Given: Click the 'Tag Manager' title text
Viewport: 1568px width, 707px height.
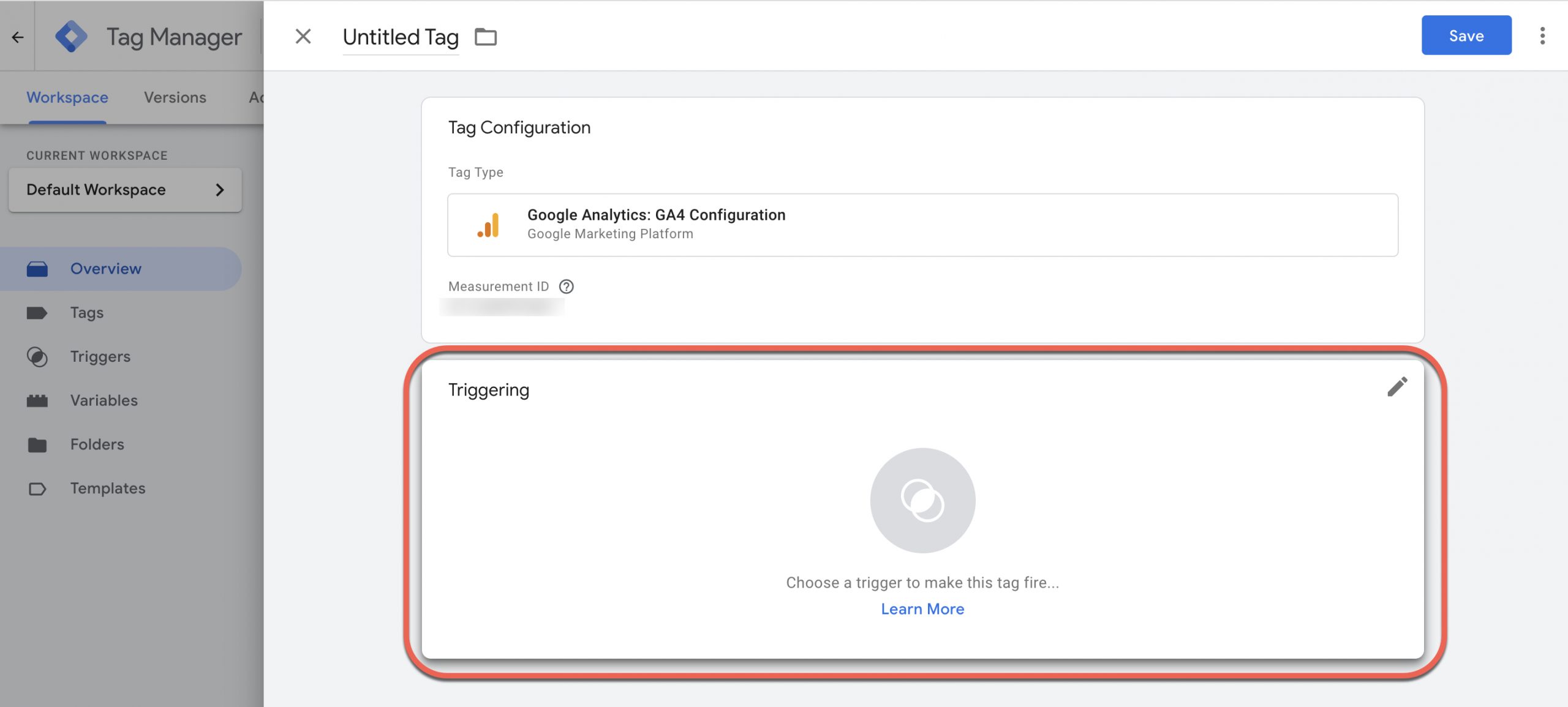Looking at the screenshot, I should click(x=175, y=37).
